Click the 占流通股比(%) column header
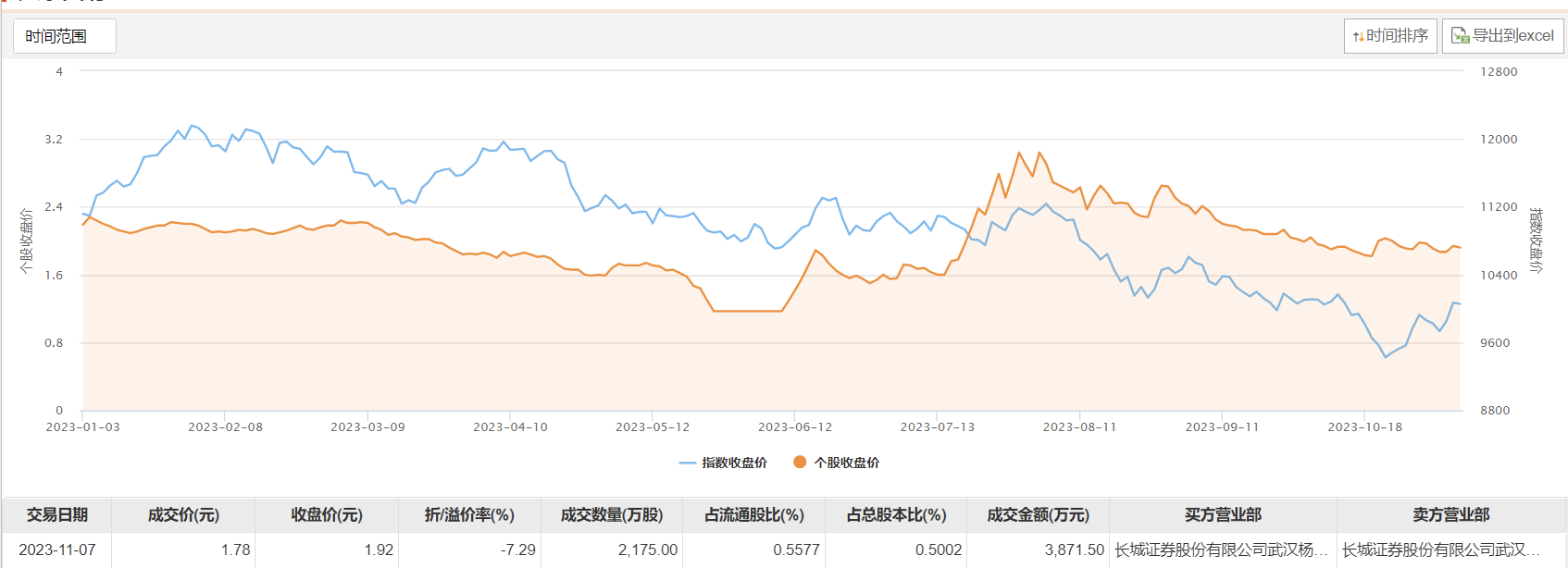1568x568 pixels. 754,514
